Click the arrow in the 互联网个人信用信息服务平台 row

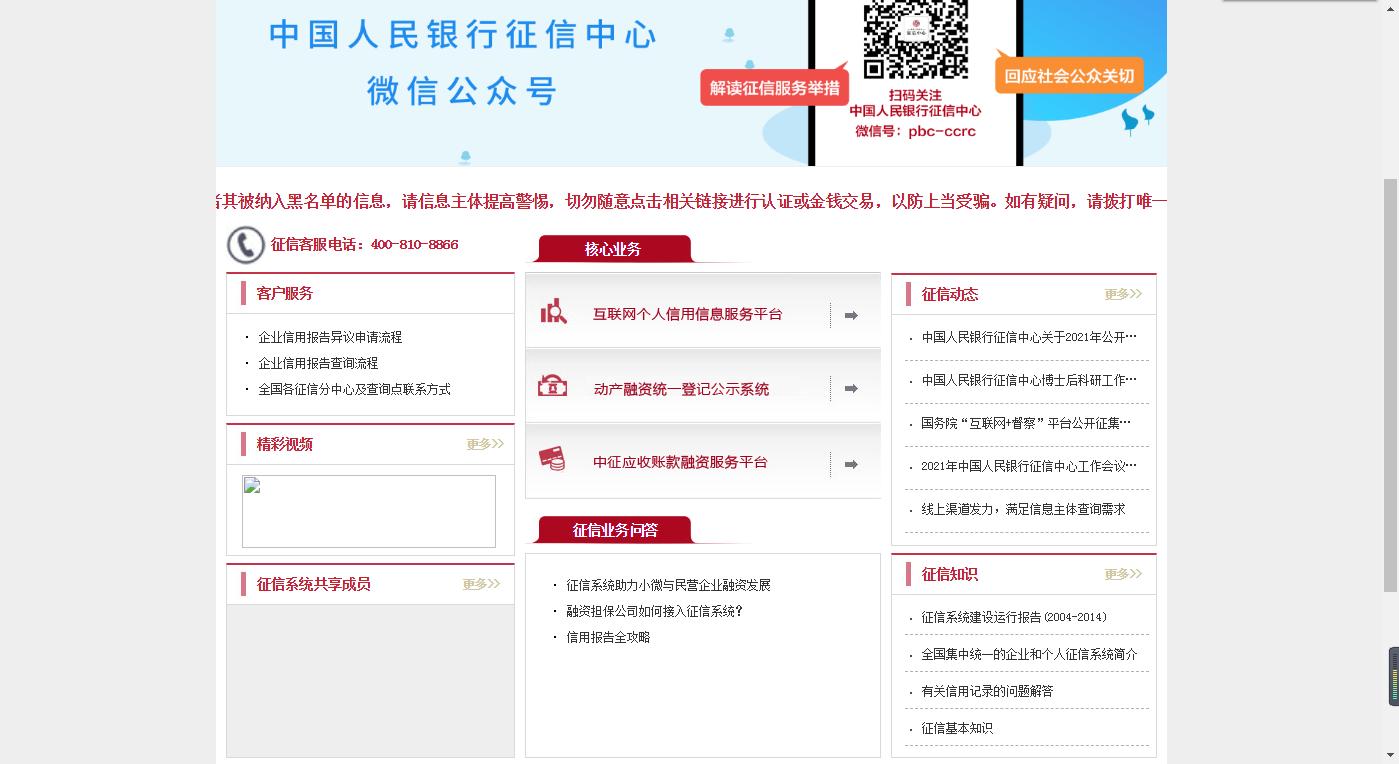[851, 316]
